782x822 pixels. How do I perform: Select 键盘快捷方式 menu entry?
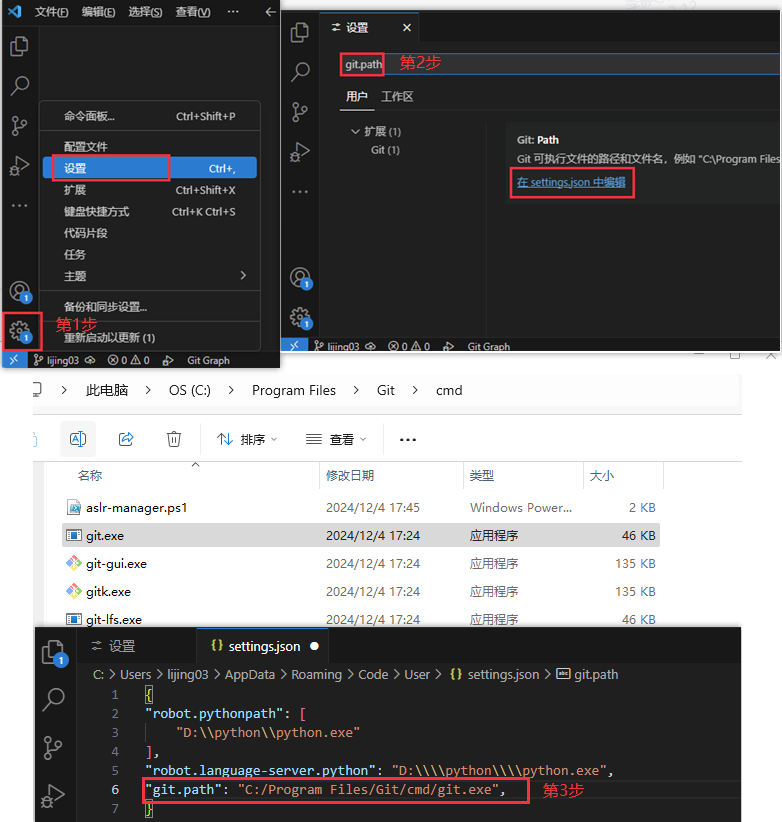click(x=150, y=211)
